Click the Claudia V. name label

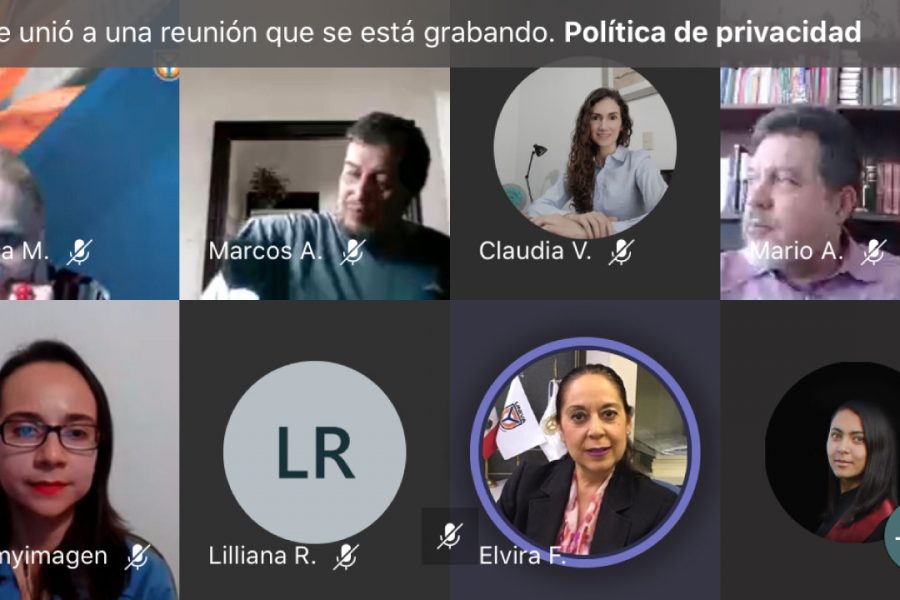point(535,251)
